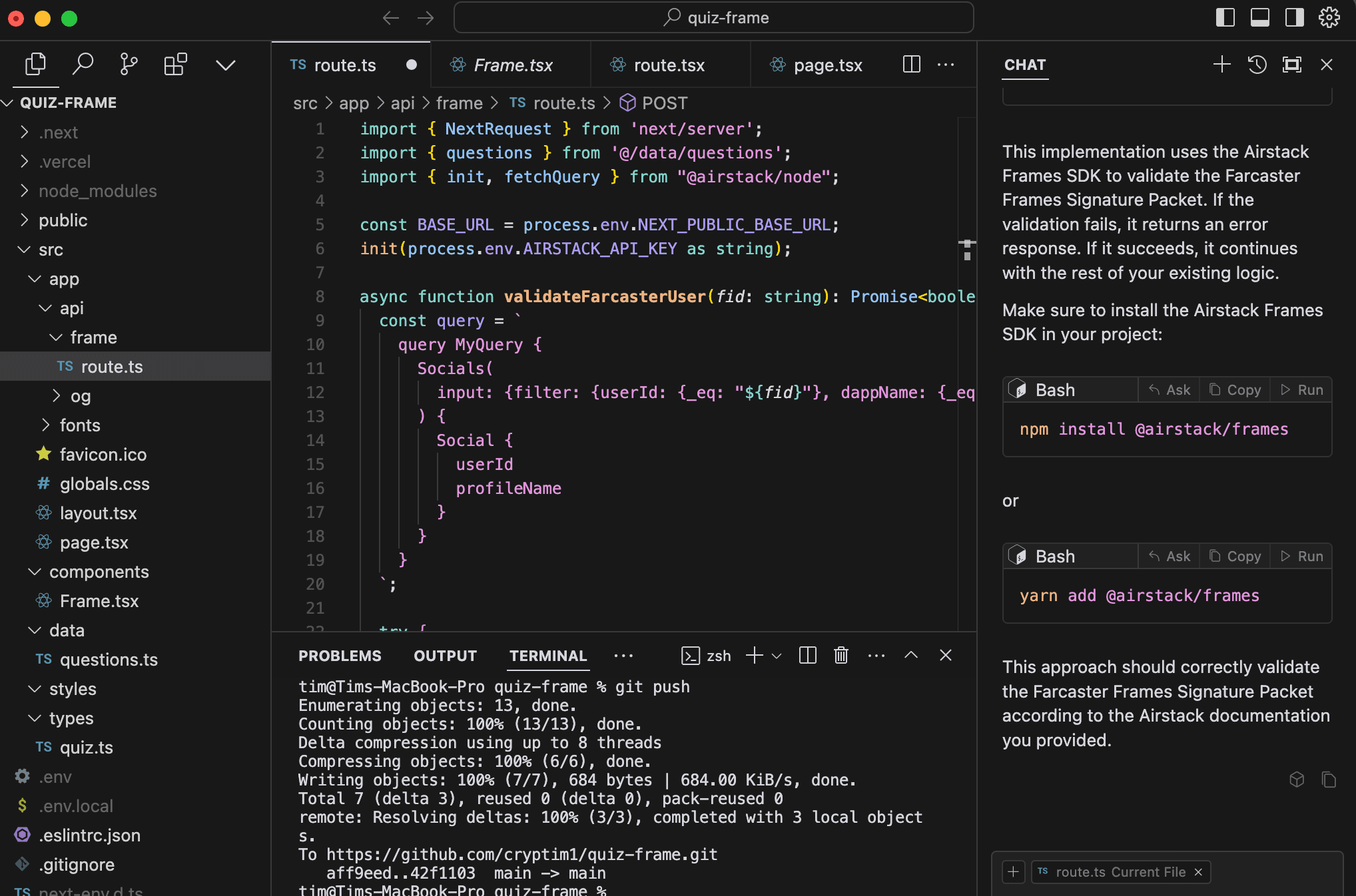The width and height of the screenshot is (1356, 896).
Task: Copy the npm install command
Action: (1235, 390)
